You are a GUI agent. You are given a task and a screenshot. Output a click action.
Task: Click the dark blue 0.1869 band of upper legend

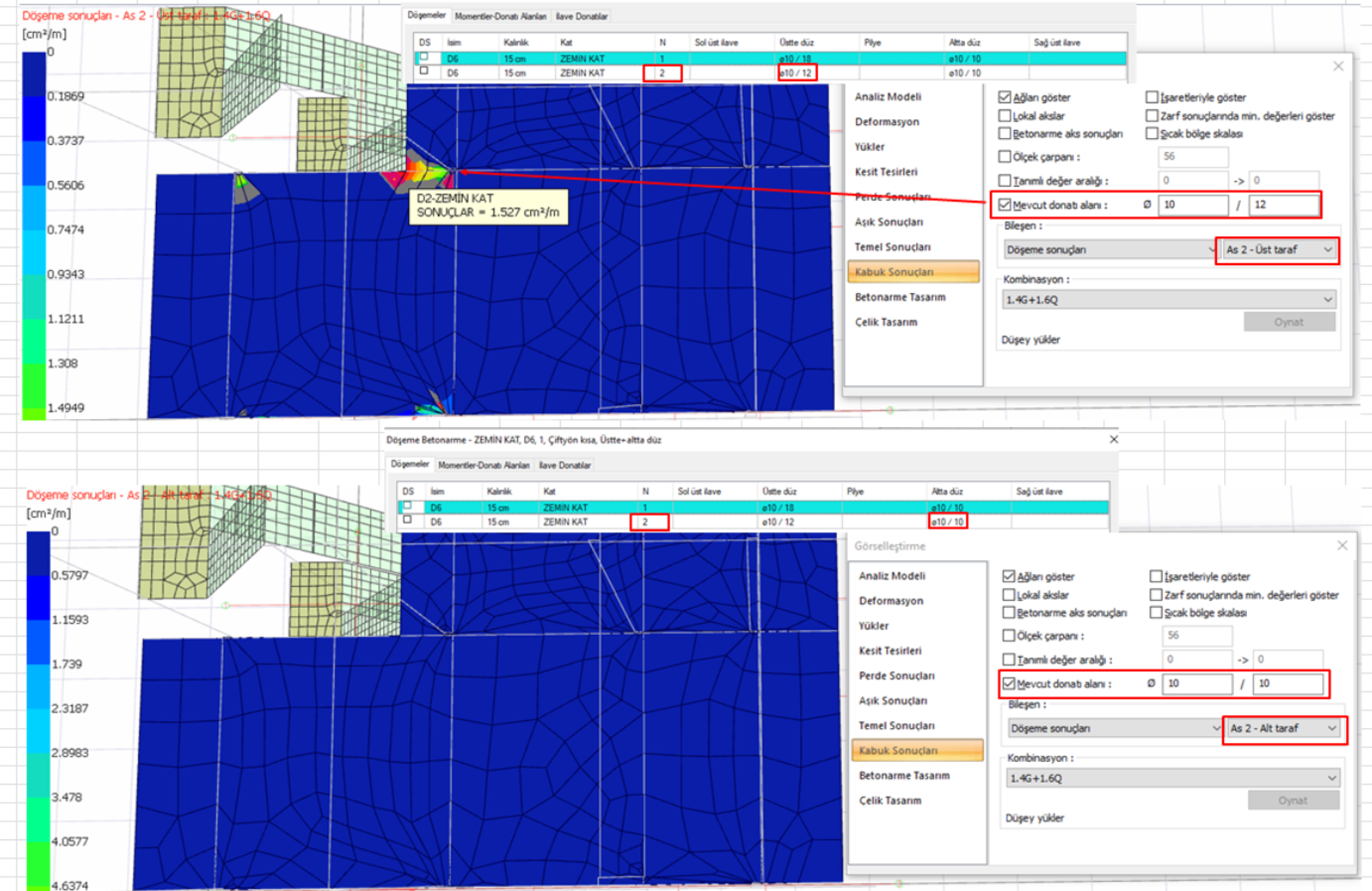(34, 119)
